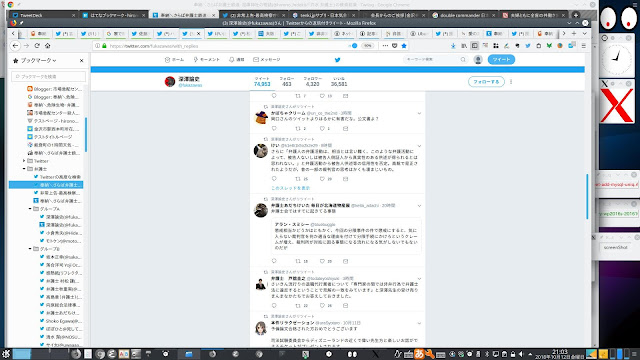Reply to the かぼちゃクリーム tweet
The image size is (640, 360).
274,129
